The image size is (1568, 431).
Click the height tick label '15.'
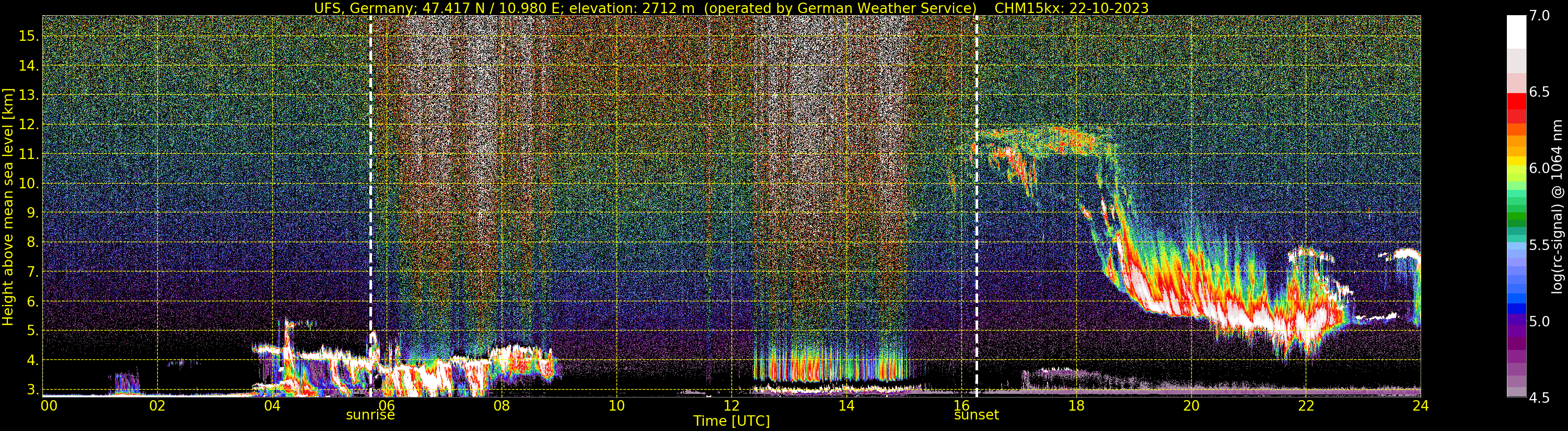coord(29,36)
